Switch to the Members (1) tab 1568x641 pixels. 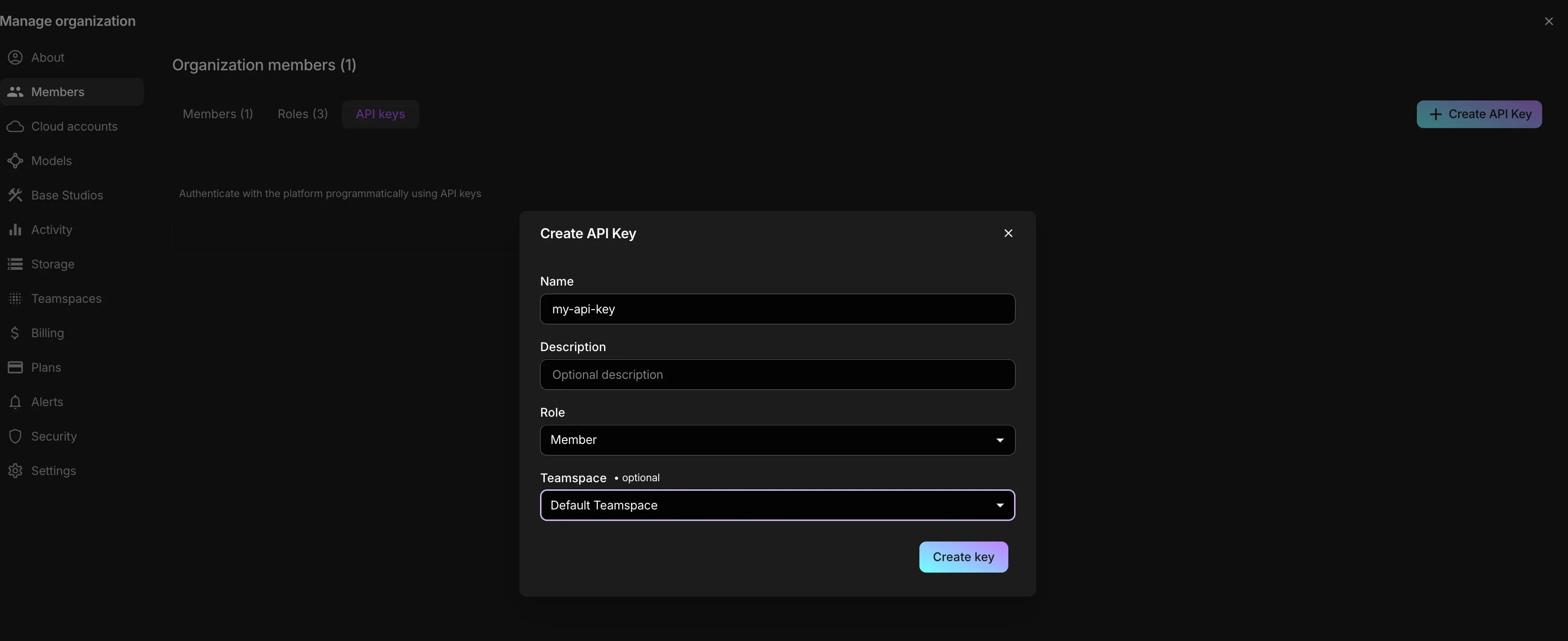[218, 114]
